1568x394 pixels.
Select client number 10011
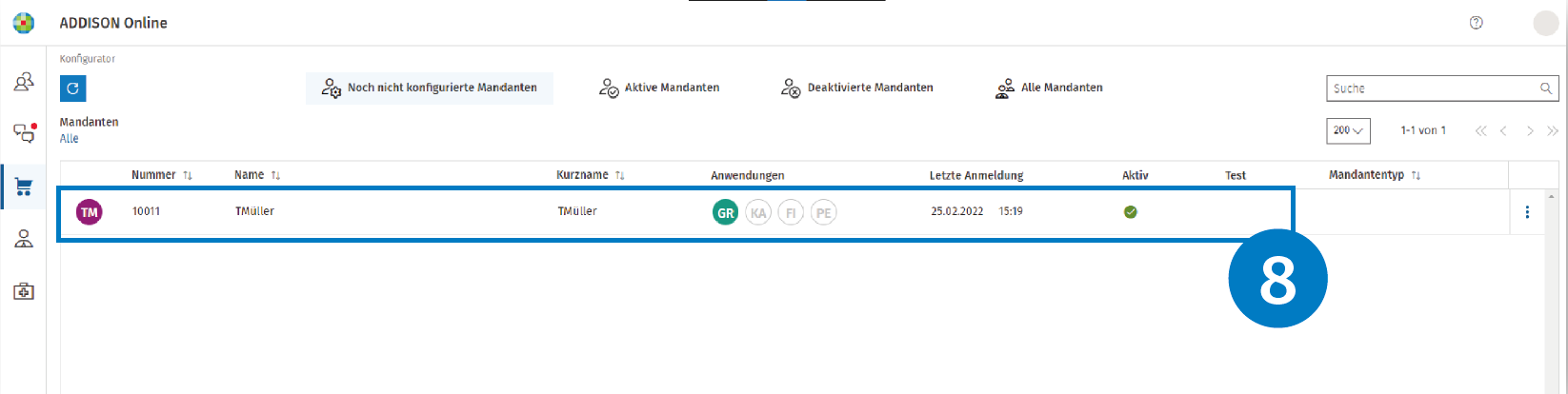pyautogui.click(x=146, y=211)
